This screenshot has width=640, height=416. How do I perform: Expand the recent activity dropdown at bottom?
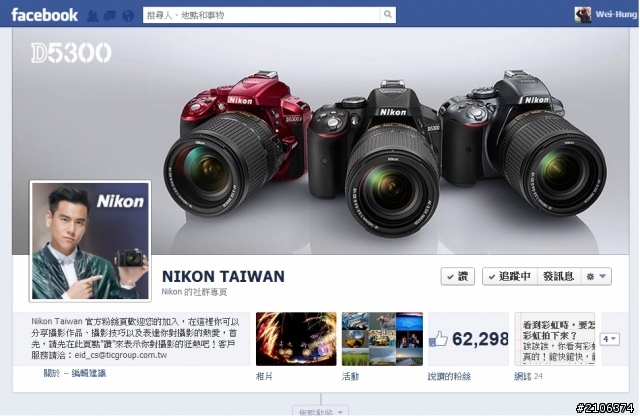click(x=321, y=411)
